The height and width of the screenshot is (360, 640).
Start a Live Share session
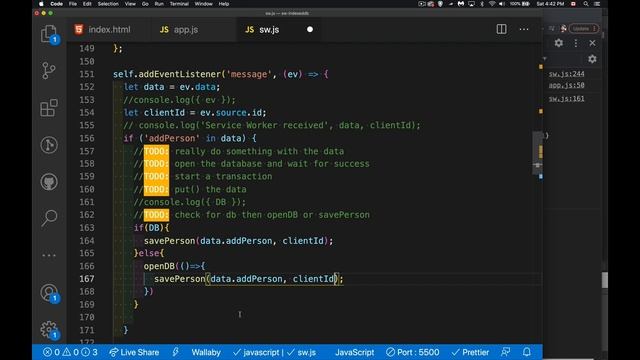pos(134,352)
